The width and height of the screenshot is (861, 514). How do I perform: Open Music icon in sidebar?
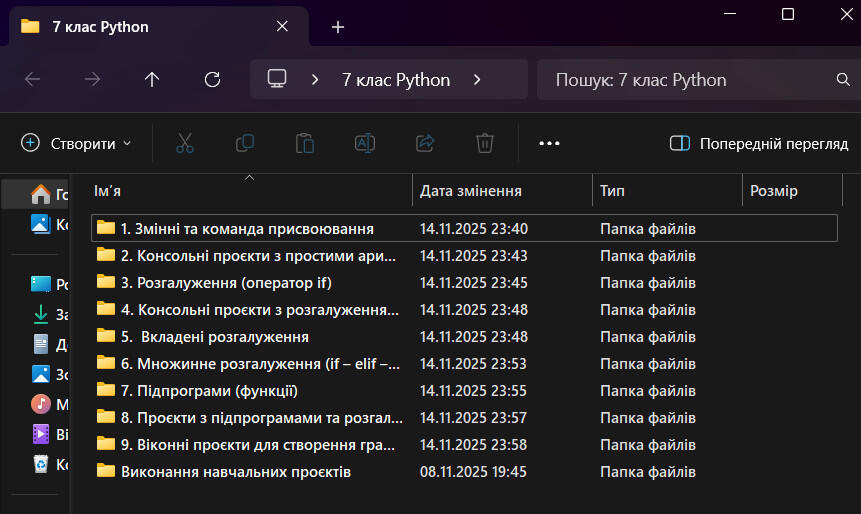pos(41,404)
